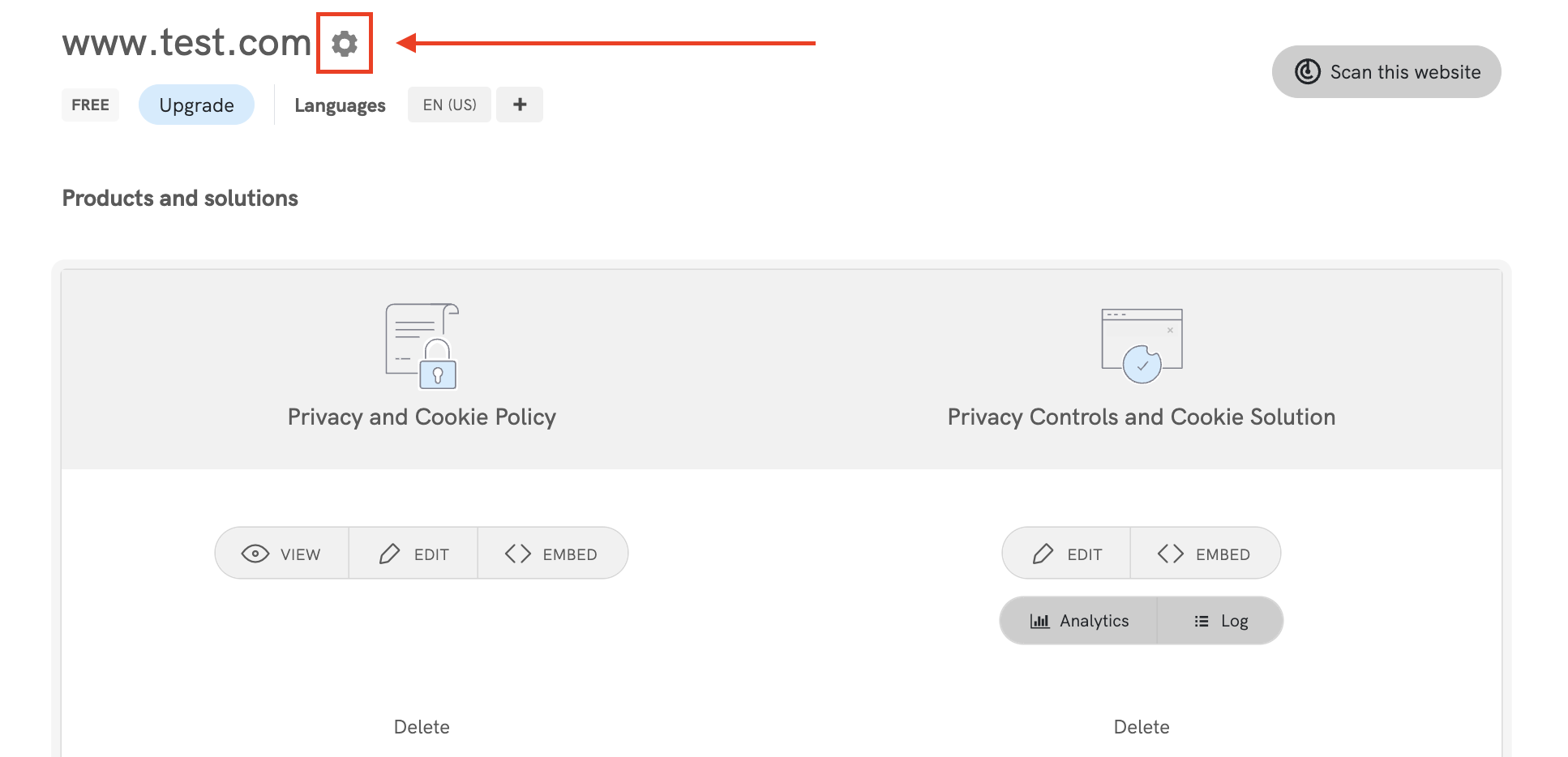Delete the Privacy Controls and Cookie Solution

click(1141, 727)
